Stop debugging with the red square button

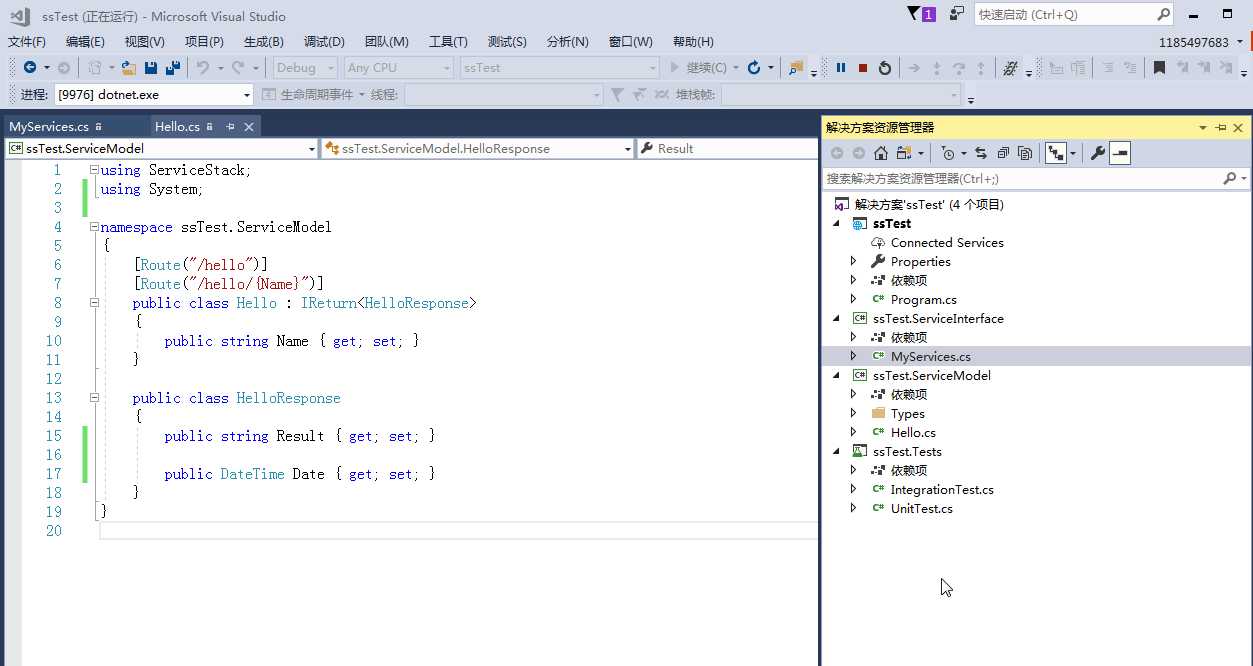pos(862,68)
